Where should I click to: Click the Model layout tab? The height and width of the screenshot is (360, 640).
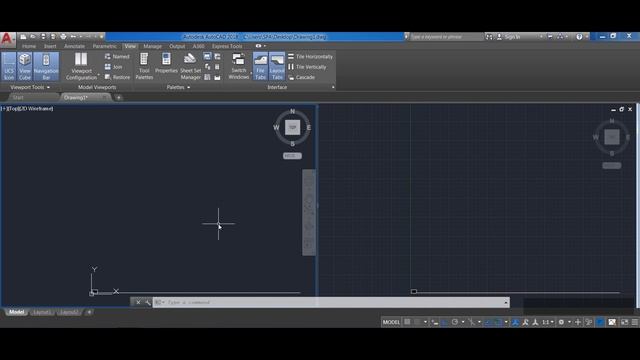pos(16,312)
